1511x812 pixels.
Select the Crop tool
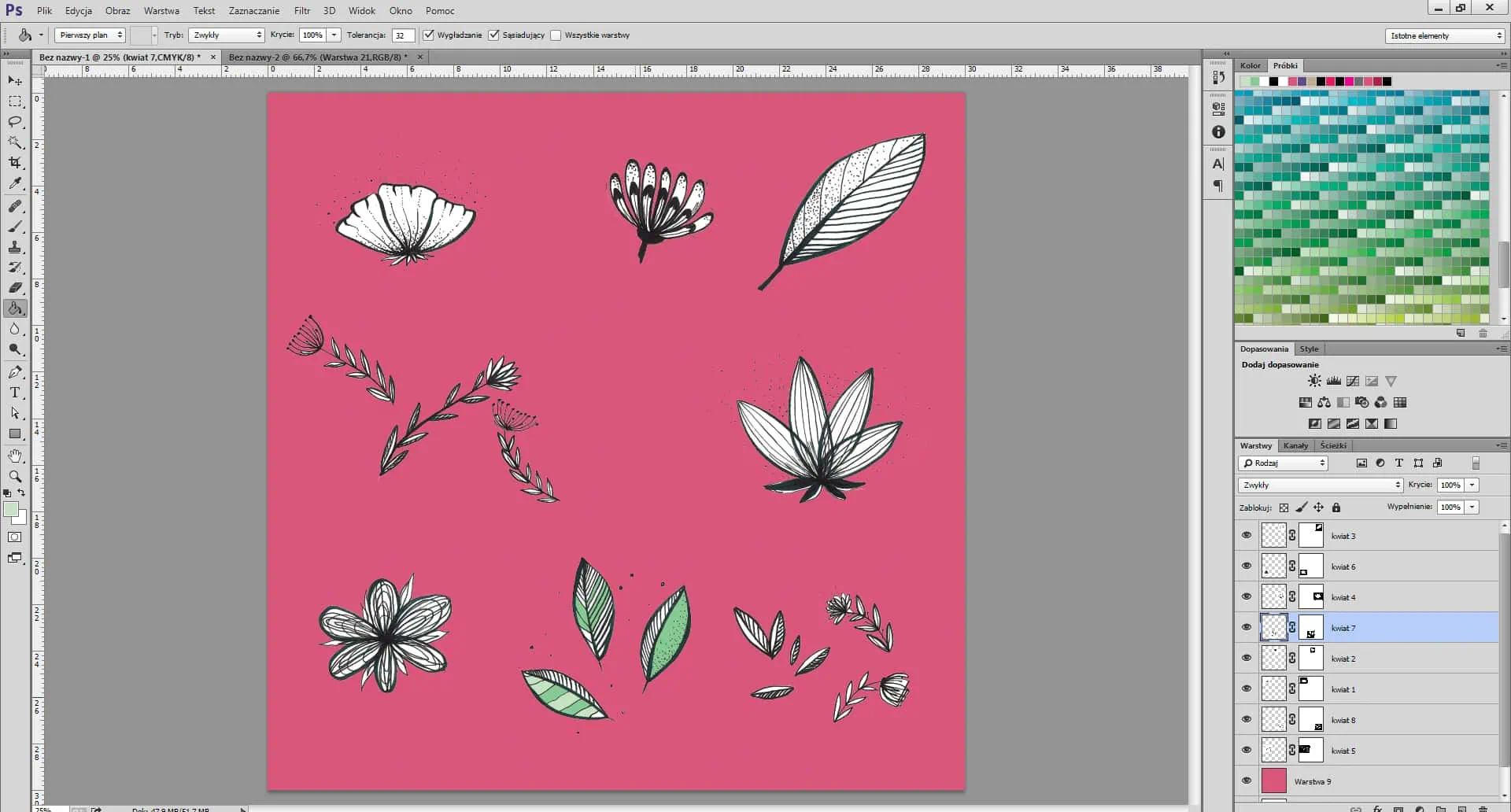[x=15, y=163]
